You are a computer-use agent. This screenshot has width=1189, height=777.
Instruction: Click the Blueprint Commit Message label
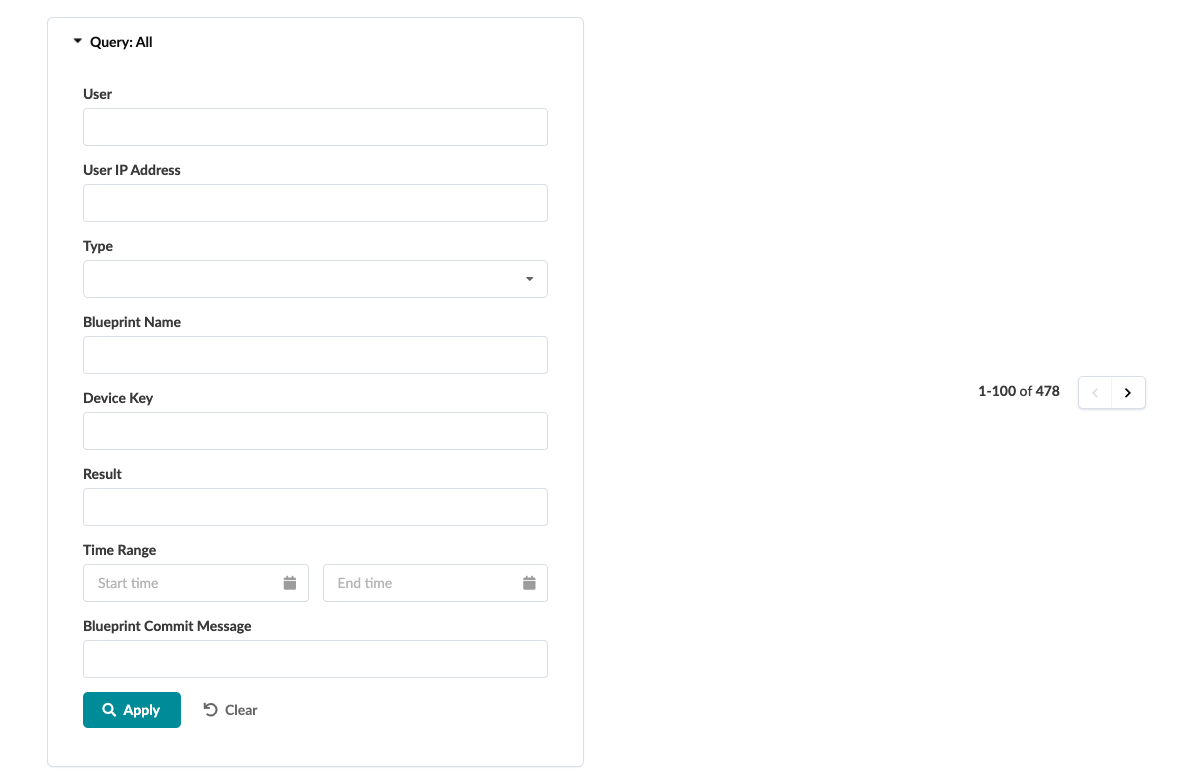click(x=167, y=626)
